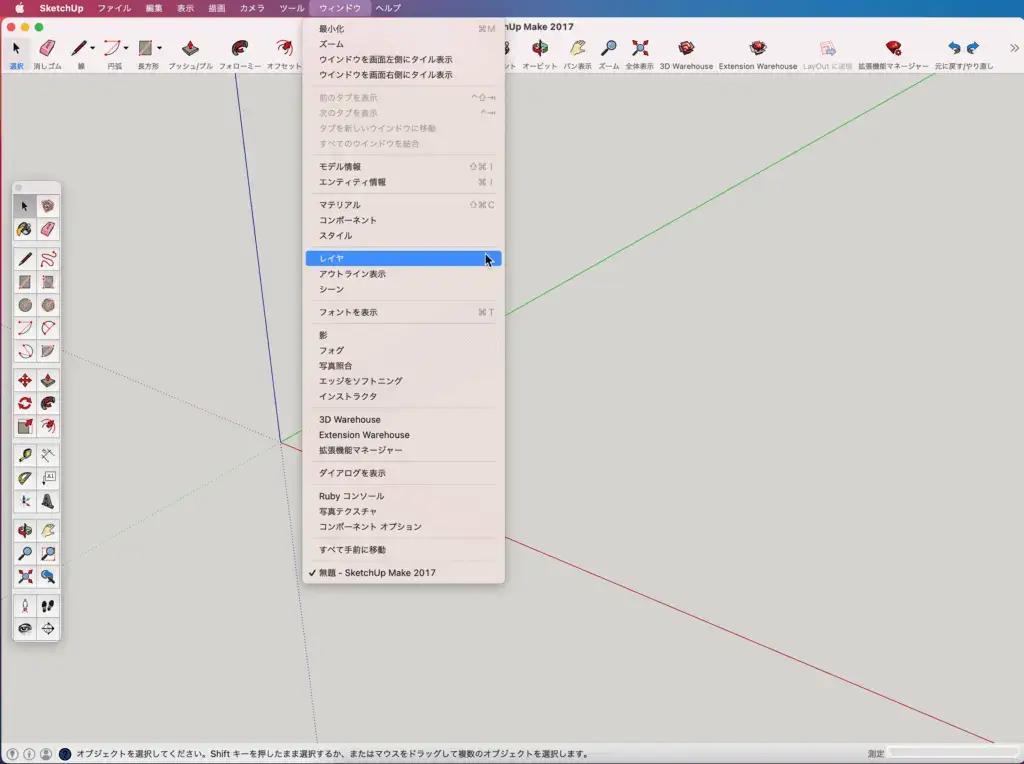The width and height of the screenshot is (1024, 764).
Task: Select Circle tool in the palette
Action: [x=25, y=305]
